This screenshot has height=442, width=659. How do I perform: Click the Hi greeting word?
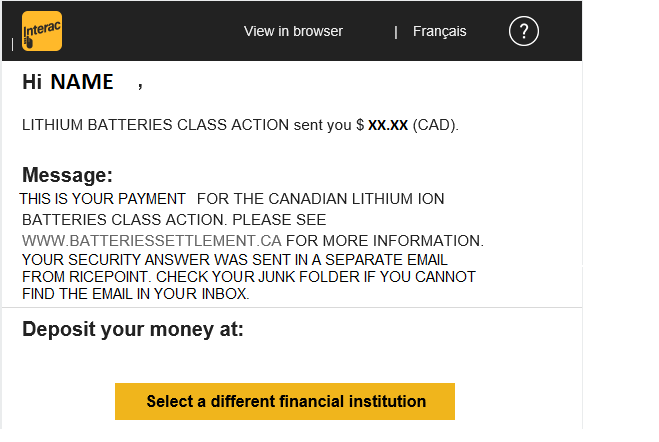click(32, 82)
